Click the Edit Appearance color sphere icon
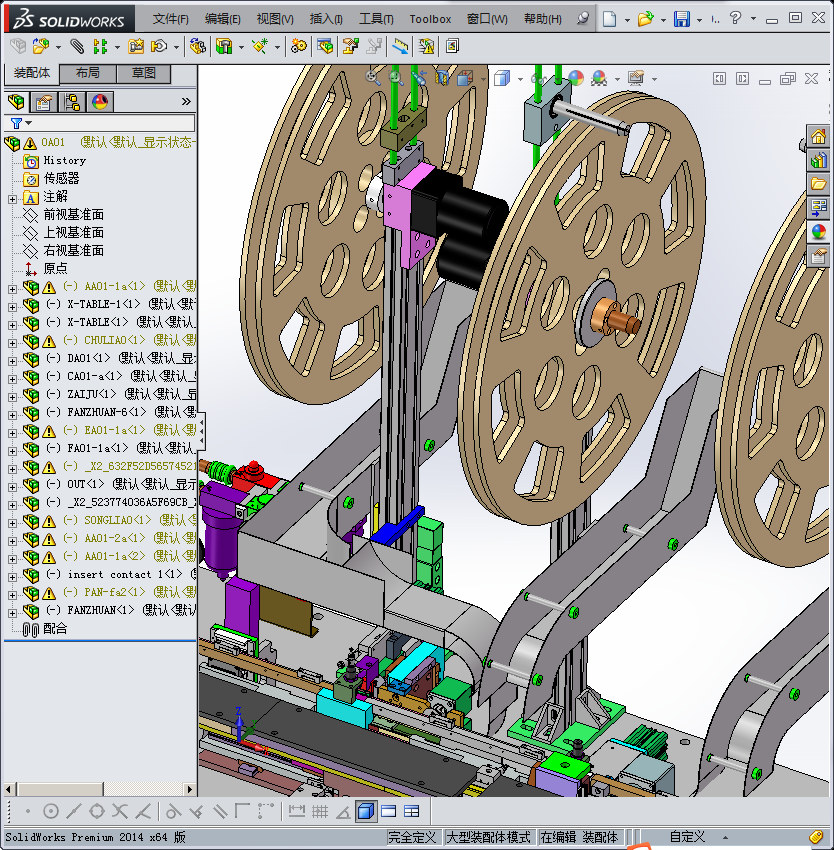The height and width of the screenshot is (850, 834). [575, 77]
